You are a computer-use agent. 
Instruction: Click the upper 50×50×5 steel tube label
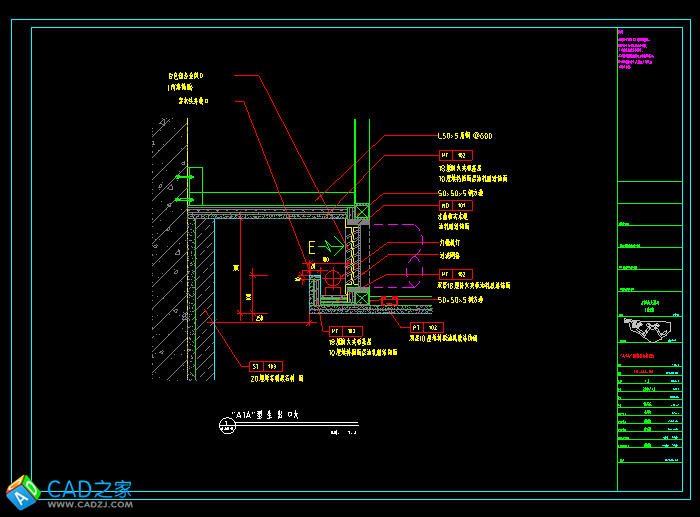point(460,193)
